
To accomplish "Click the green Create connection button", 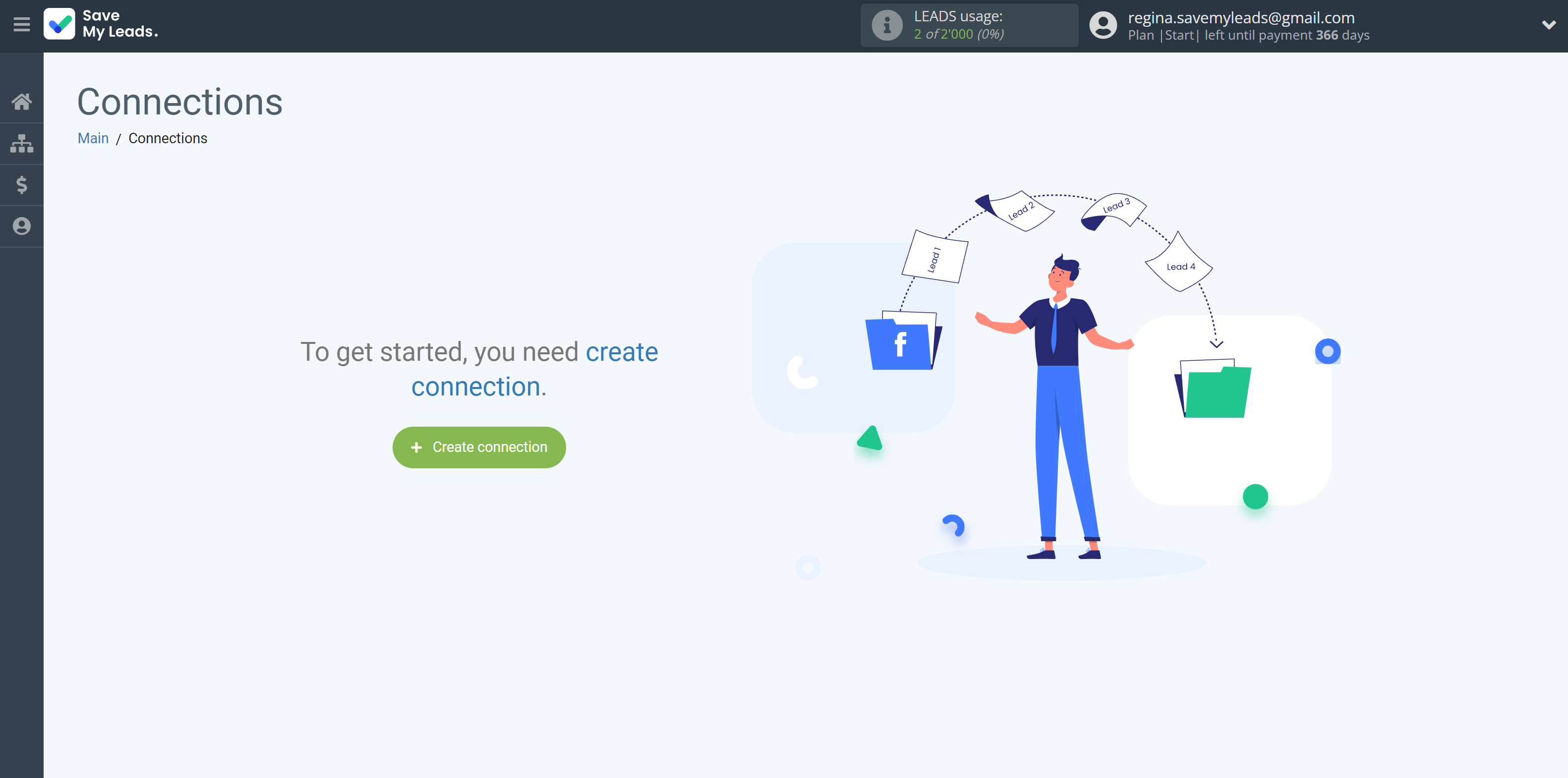I will tap(479, 447).
